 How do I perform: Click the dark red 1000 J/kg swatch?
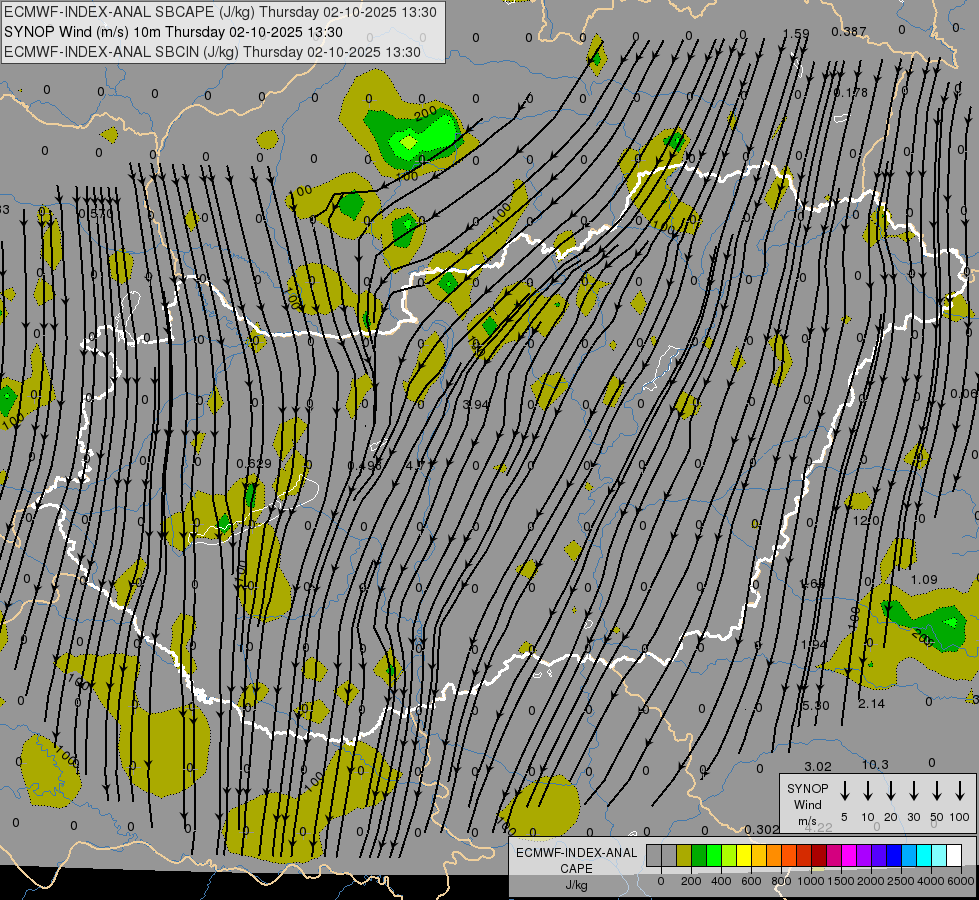point(819,856)
